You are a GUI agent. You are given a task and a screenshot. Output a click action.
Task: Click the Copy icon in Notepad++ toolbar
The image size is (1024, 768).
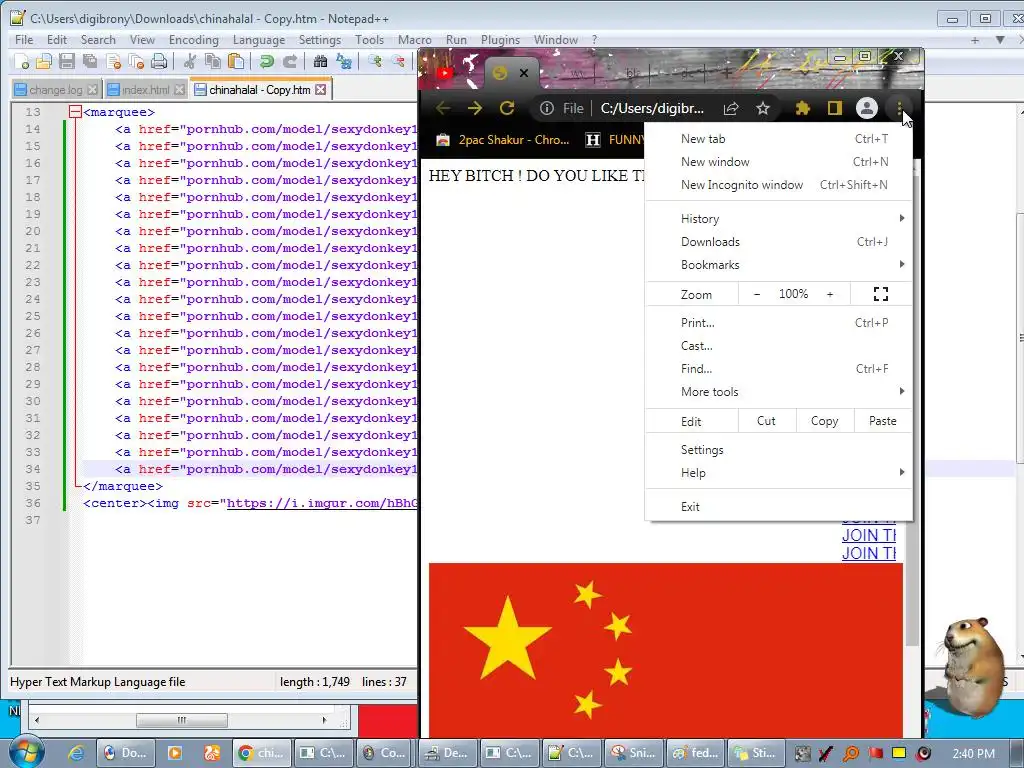[212, 62]
